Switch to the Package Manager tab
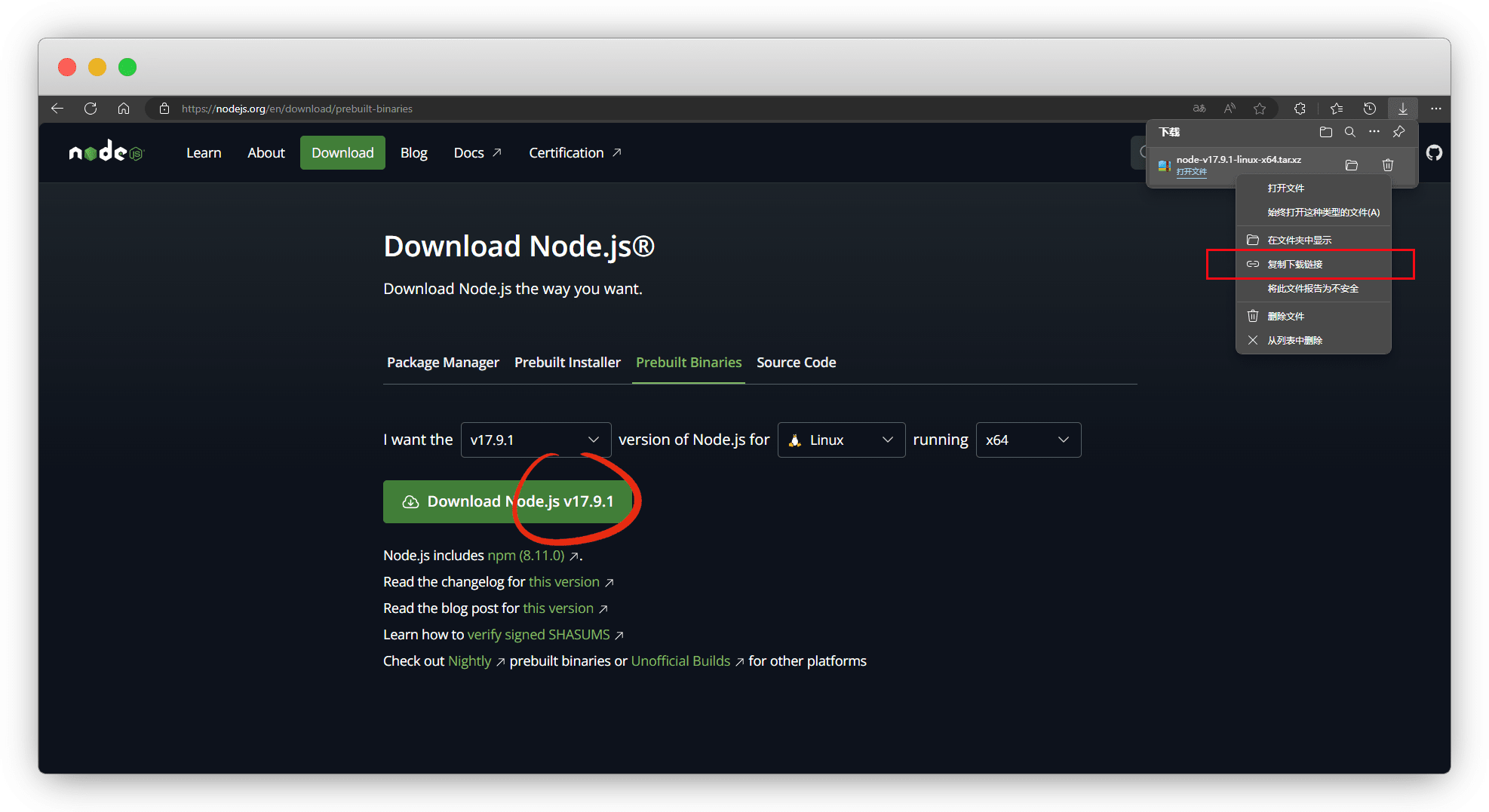Viewport: 1489px width, 812px height. click(x=443, y=363)
